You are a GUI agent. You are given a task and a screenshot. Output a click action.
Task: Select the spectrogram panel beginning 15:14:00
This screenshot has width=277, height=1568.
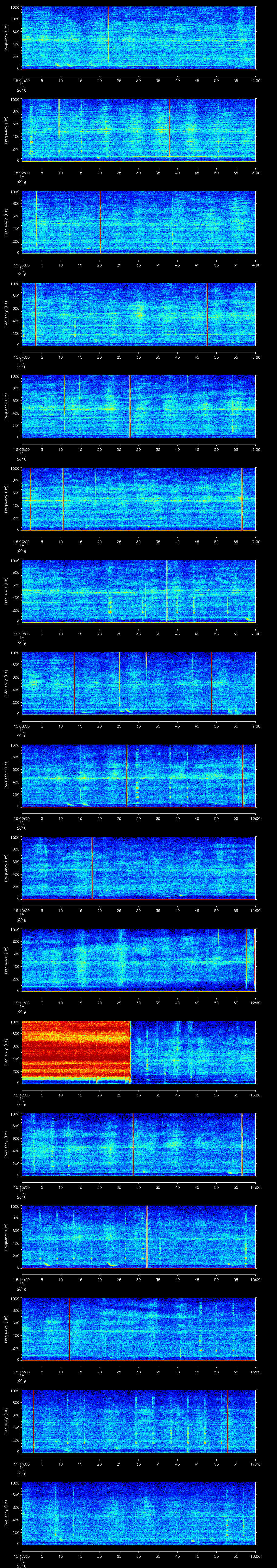[138, 1237]
